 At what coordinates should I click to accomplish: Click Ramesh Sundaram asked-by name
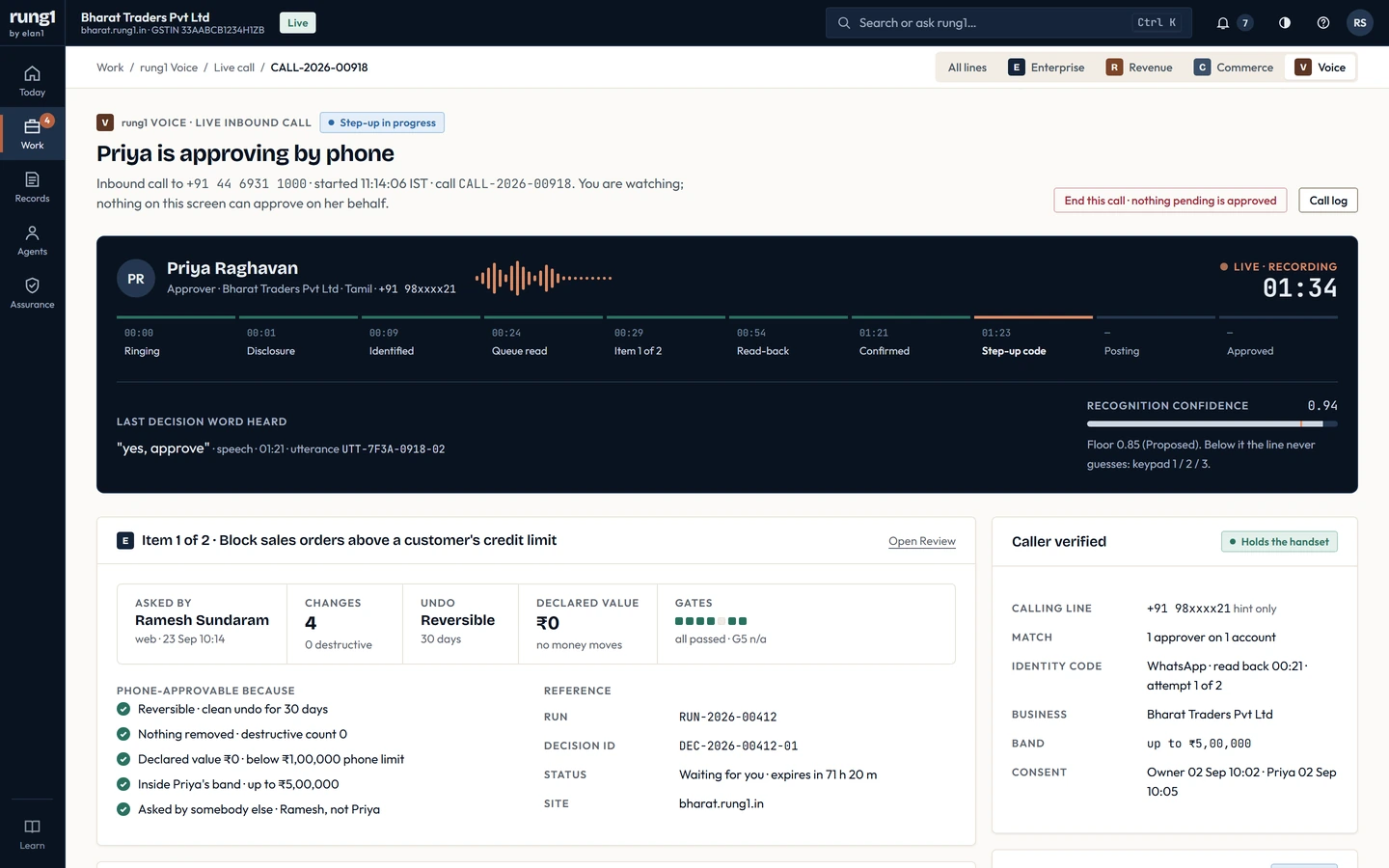(202, 620)
